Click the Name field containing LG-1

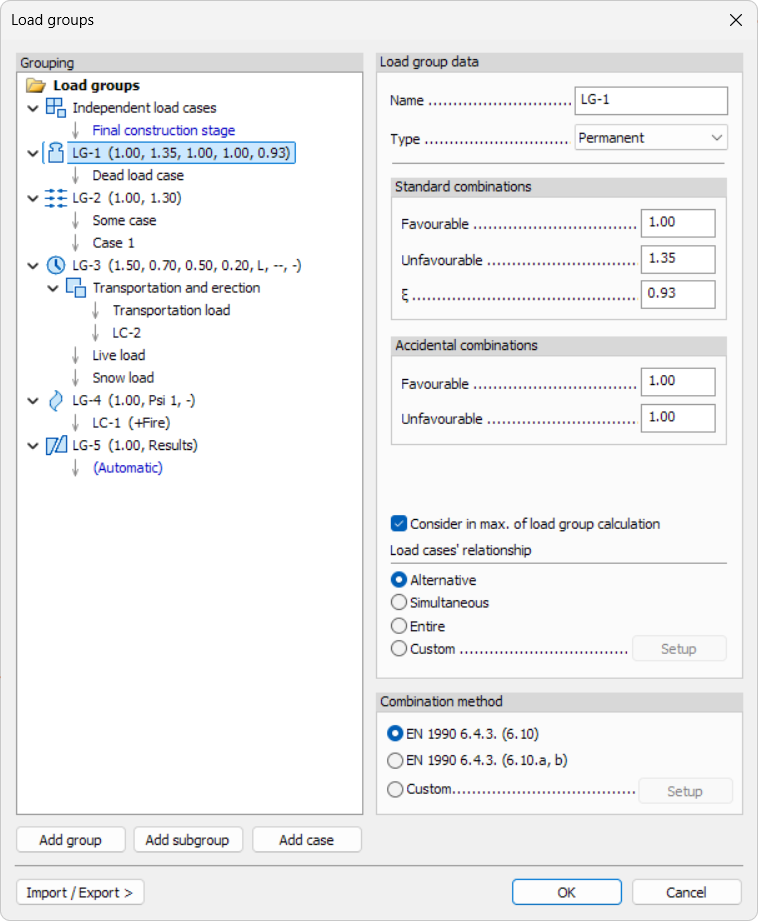pos(651,101)
